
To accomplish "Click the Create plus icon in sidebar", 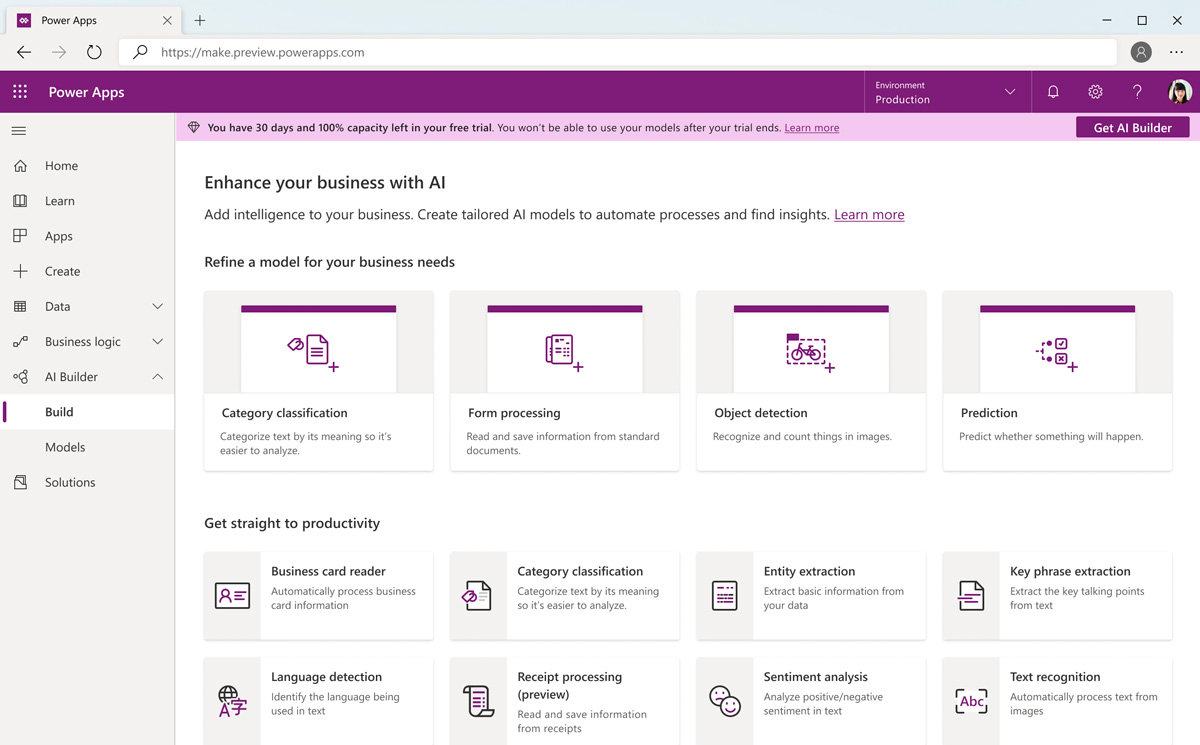I will point(20,271).
